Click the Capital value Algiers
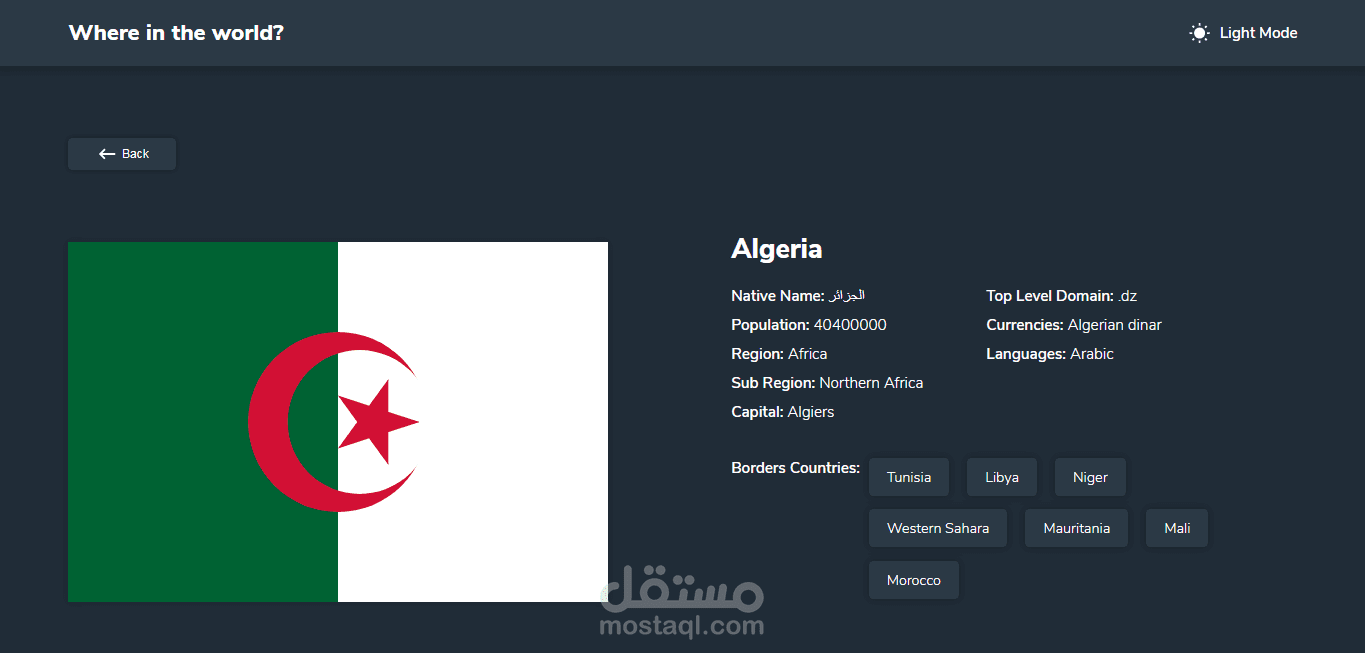The image size is (1365, 653). (811, 412)
